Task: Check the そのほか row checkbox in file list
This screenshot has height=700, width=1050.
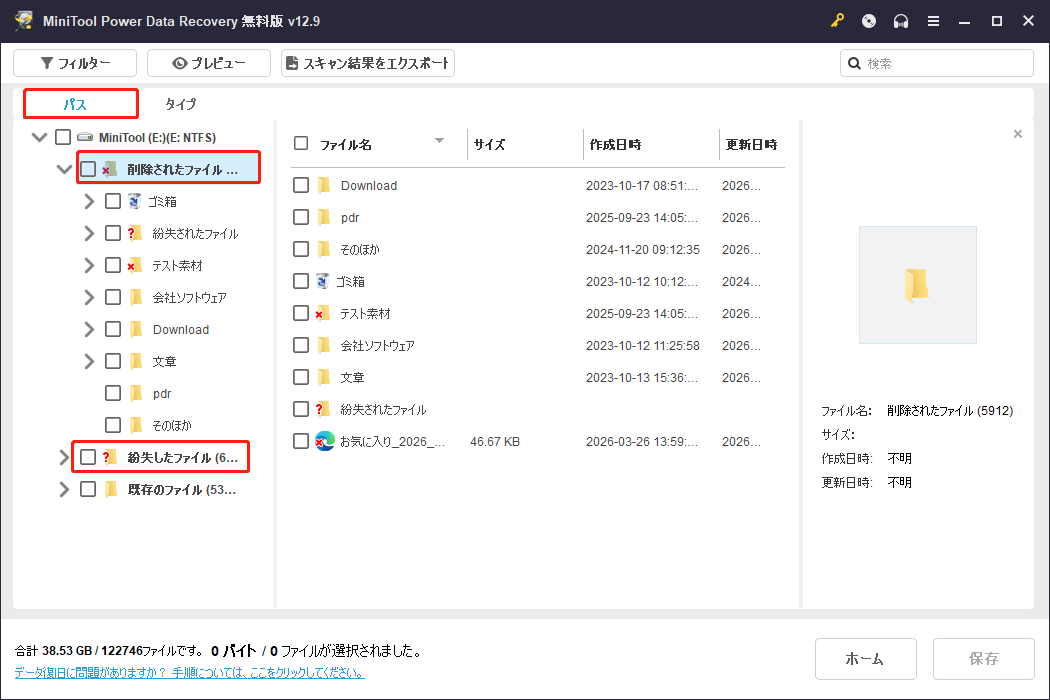Action: click(301, 249)
